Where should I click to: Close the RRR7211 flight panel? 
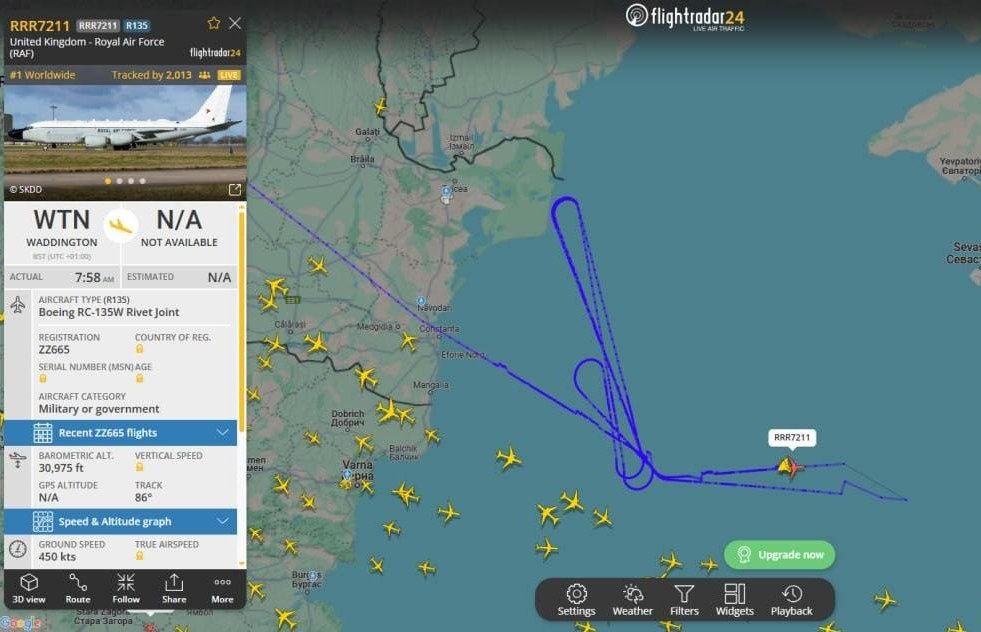(235, 23)
